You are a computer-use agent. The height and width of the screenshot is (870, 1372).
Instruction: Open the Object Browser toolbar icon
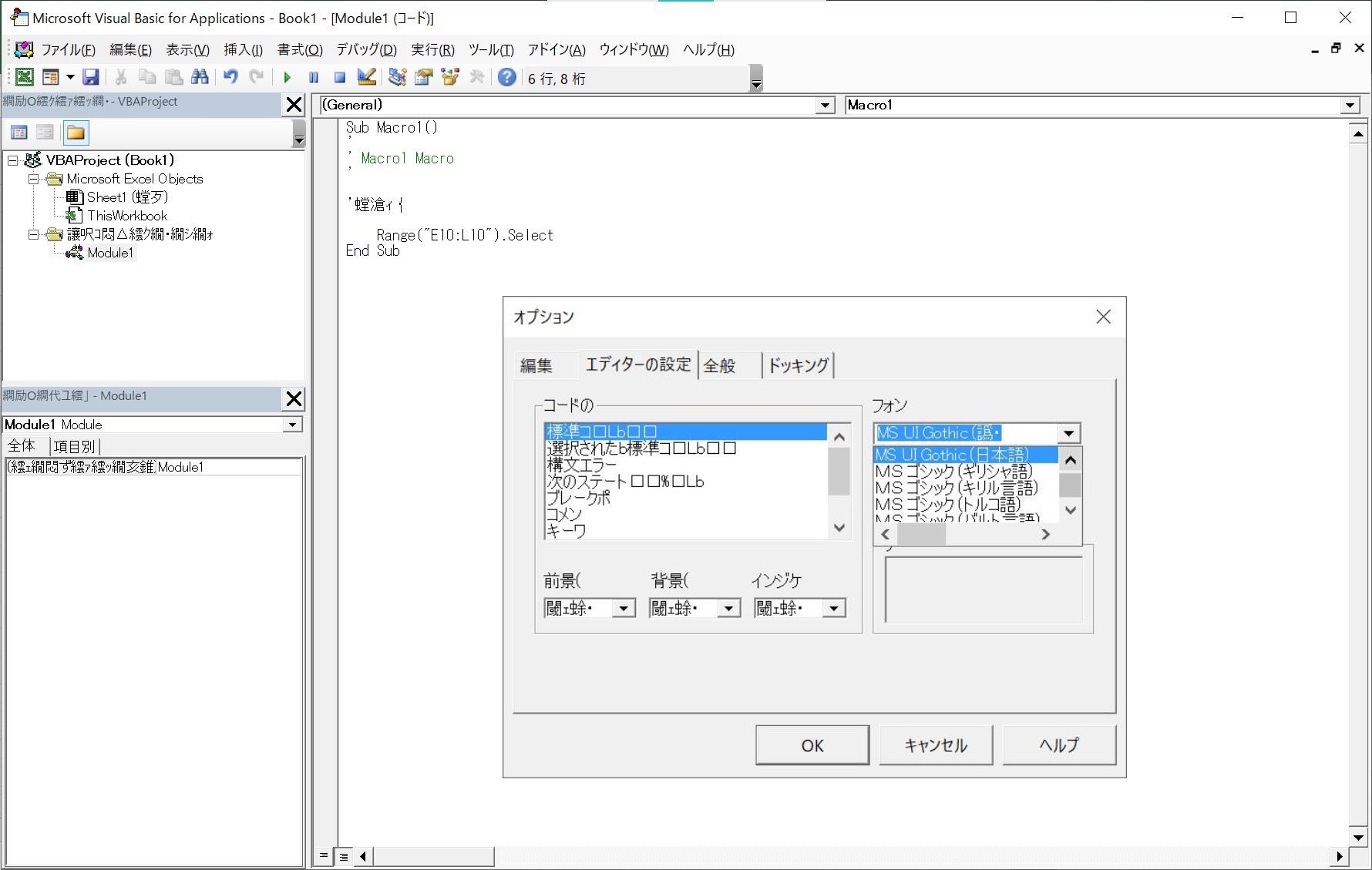(x=450, y=77)
